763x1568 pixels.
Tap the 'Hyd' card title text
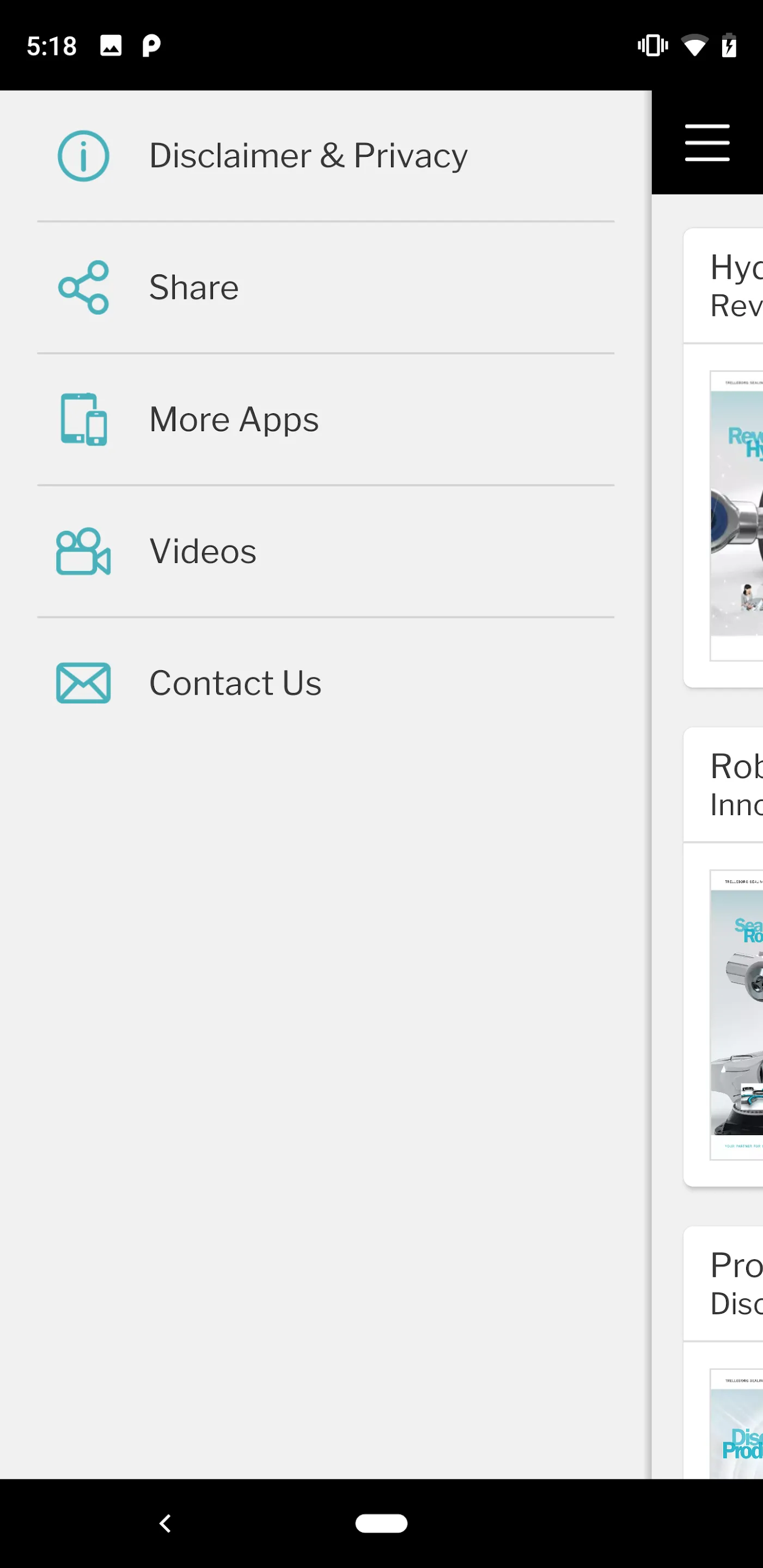(737, 267)
